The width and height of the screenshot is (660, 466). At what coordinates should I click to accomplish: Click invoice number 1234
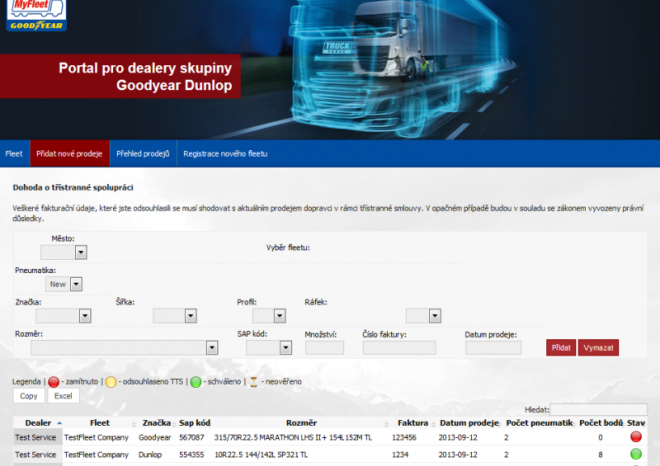(x=400, y=455)
